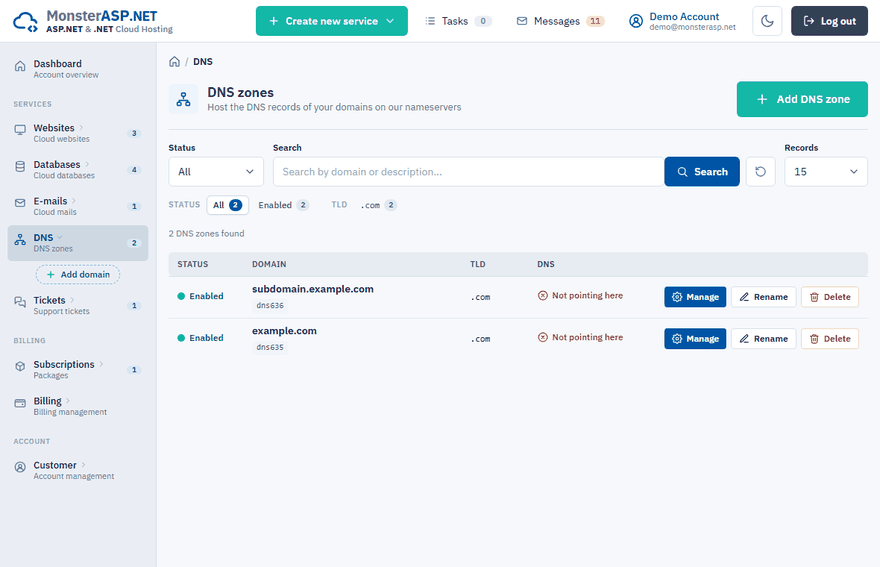Click green Enabled status dot for example.com
The image size is (880, 567).
pos(181,338)
